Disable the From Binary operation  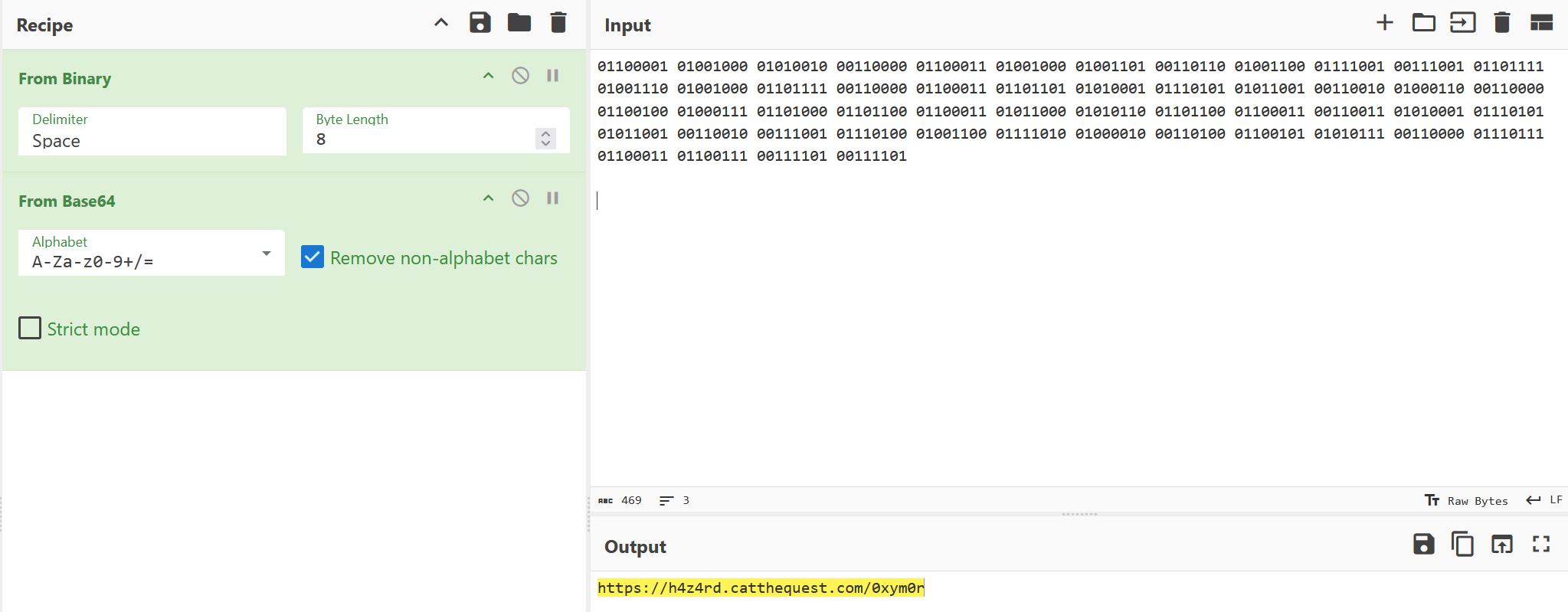[x=520, y=76]
